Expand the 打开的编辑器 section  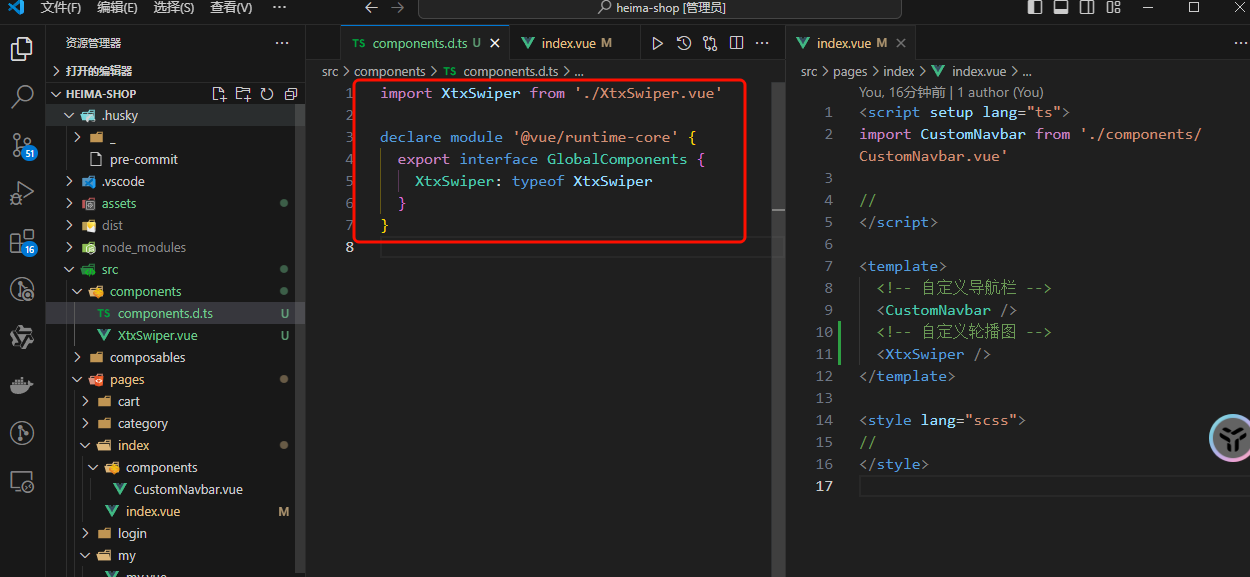pyautogui.click(x=175, y=71)
